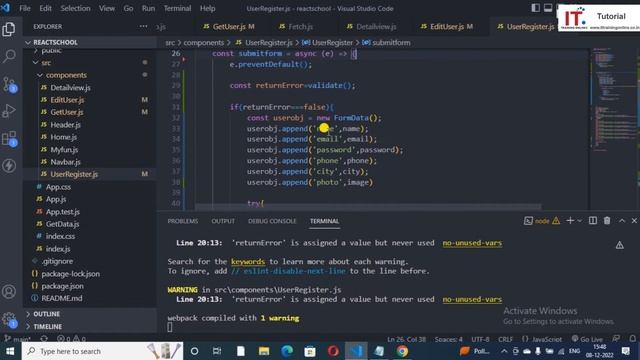Open the Extensions view
640x360 pixels.
pos(9,139)
